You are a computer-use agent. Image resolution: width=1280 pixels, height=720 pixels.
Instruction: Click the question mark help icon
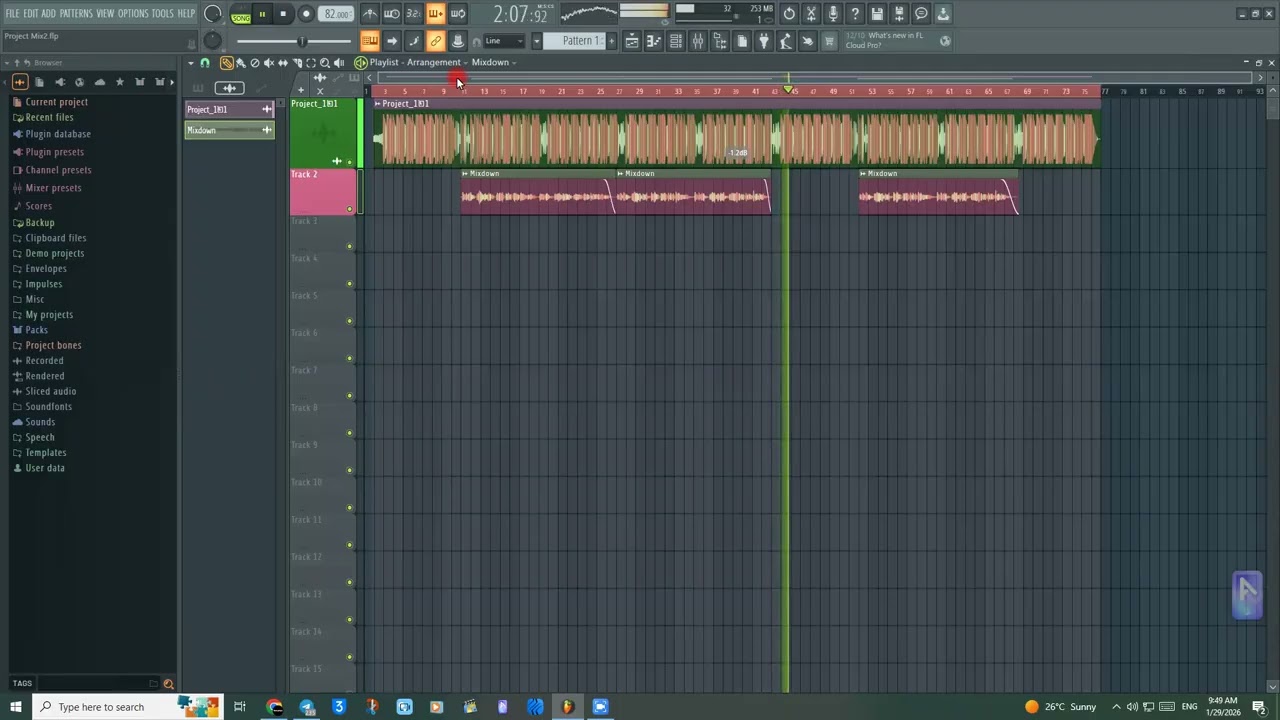[855, 14]
